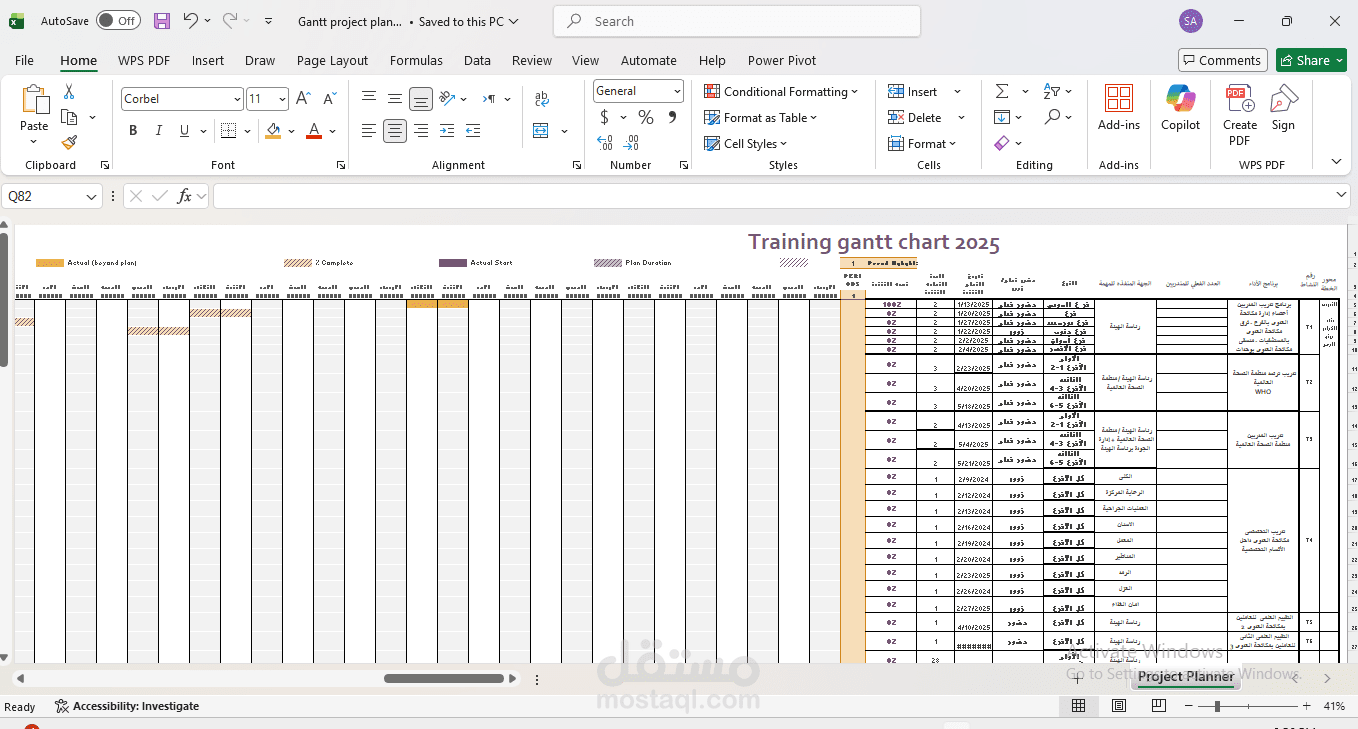Open the Corbel font name dropdown

[x=237, y=99]
